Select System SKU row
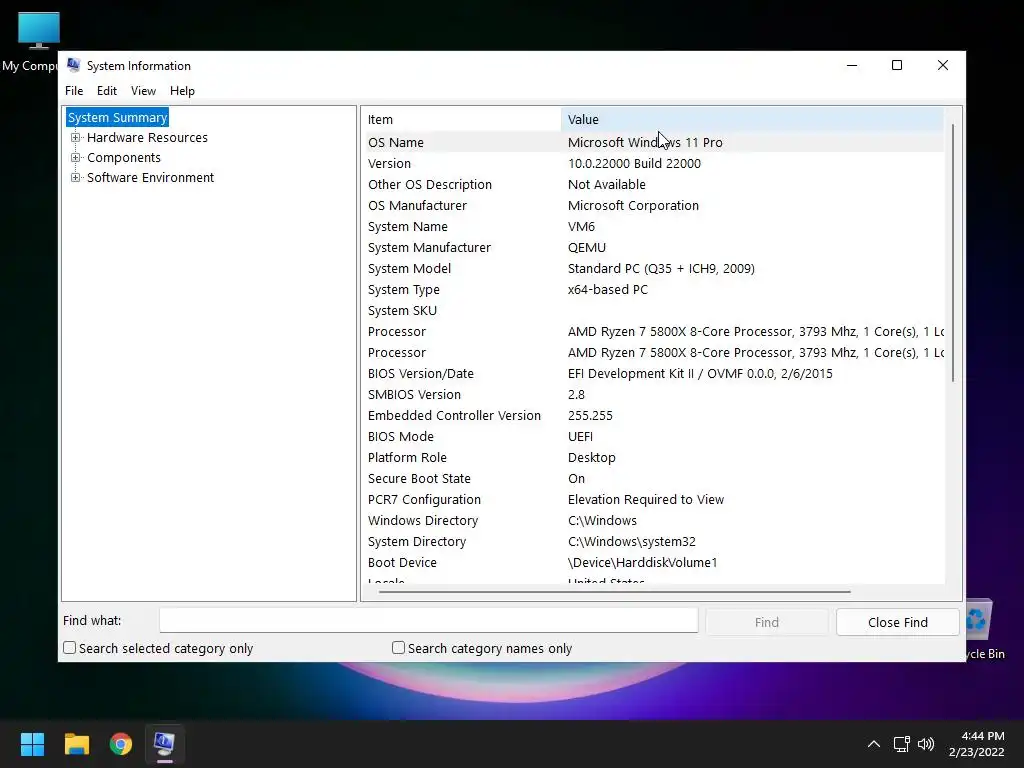Image resolution: width=1024 pixels, height=768 pixels. pos(654,310)
